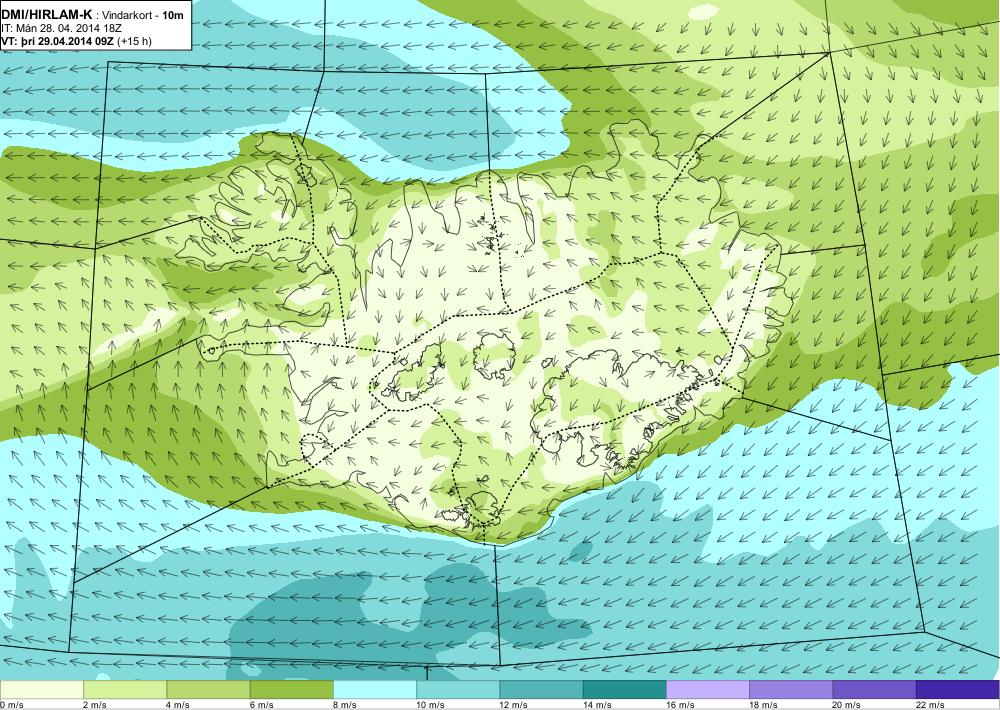Image resolution: width=1000 pixels, height=710 pixels.
Task: Click the "DMI/HIRLAM-K" model title text
Action: [47, 15]
